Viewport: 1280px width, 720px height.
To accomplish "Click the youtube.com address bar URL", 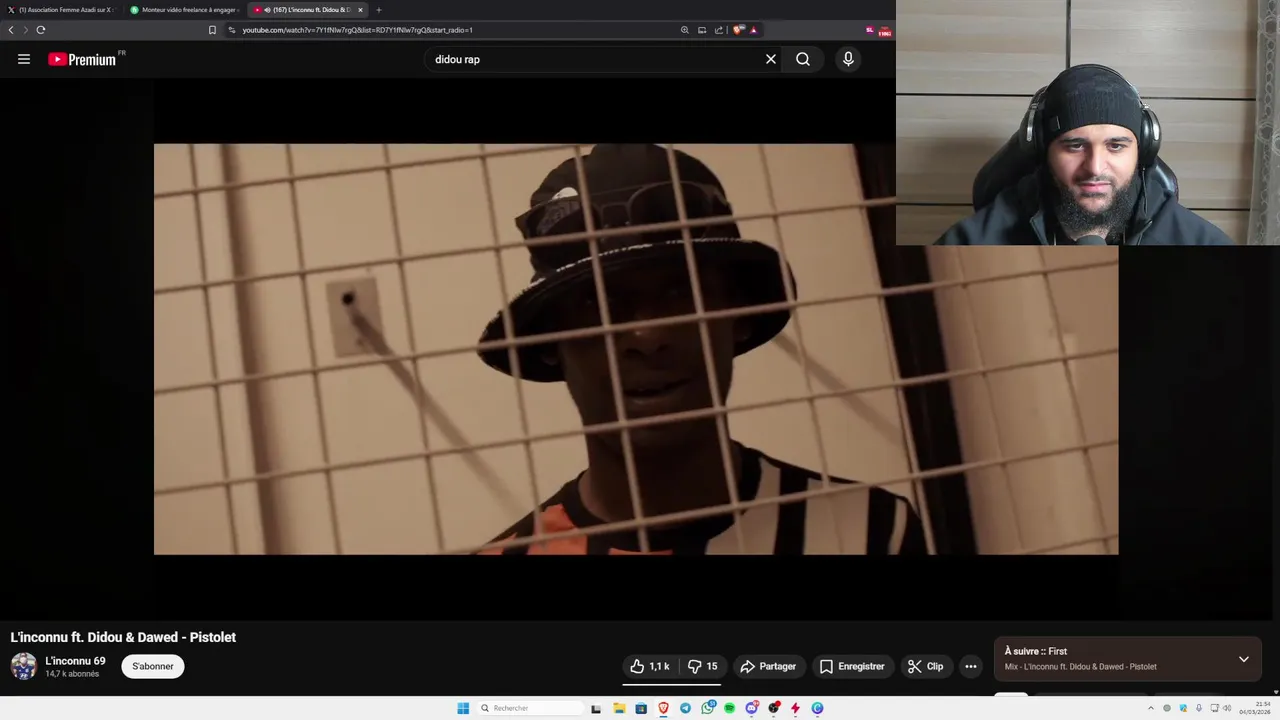I will [x=357, y=30].
